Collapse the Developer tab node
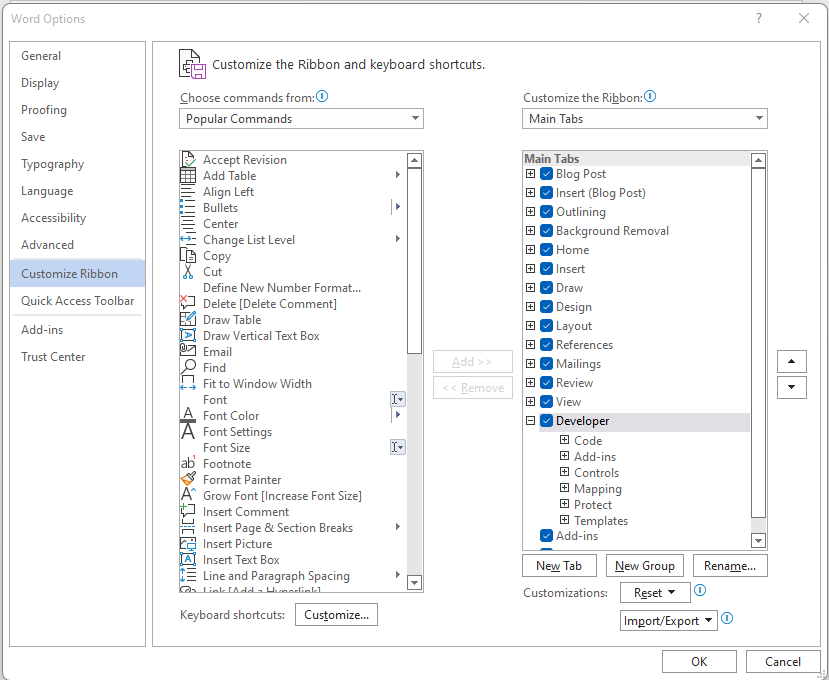829x680 pixels. (x=530, y=421)
